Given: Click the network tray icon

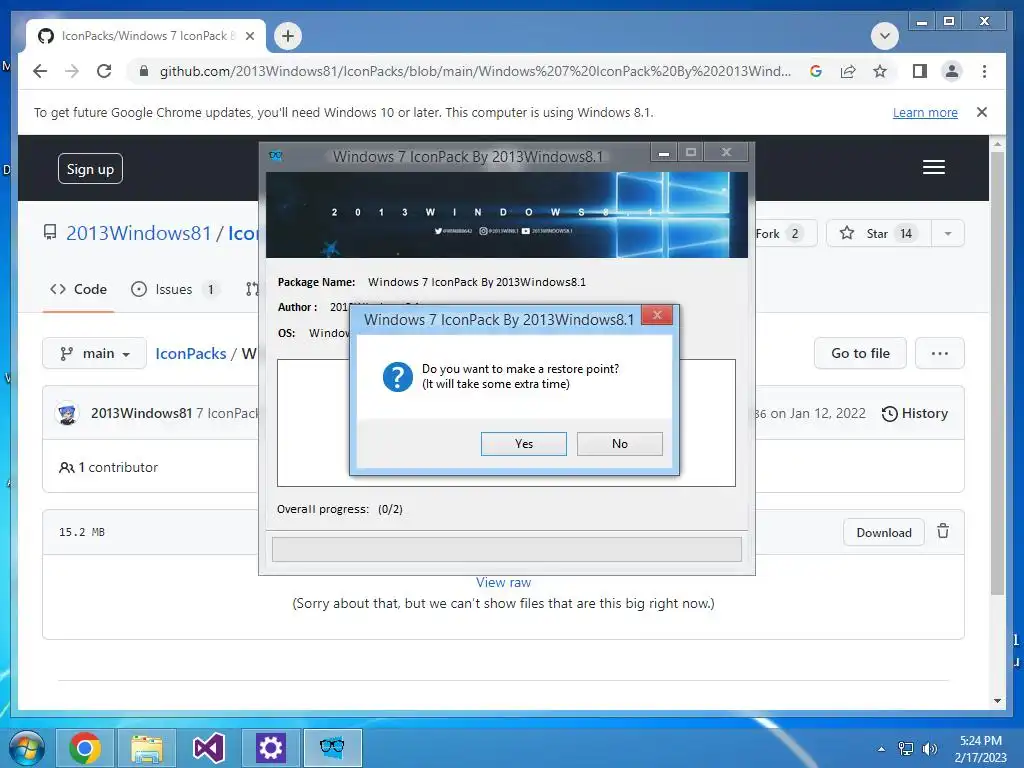Looking at the screenshot, I should pos(906,749).
